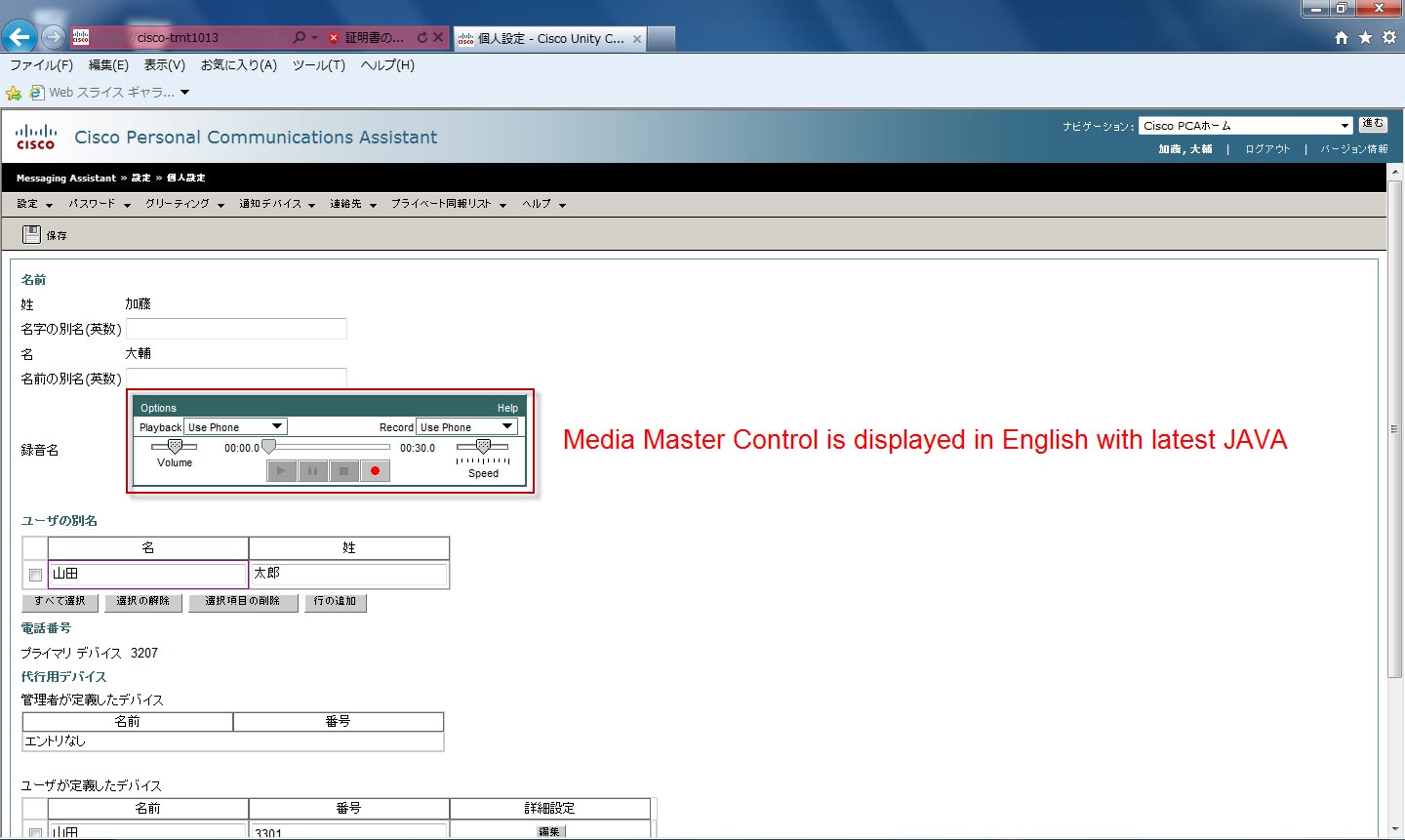Viewport: 1405px width, 840px height.
Task: Click the 名前の別名(英数) input field
Action: (x=236, y=378)
